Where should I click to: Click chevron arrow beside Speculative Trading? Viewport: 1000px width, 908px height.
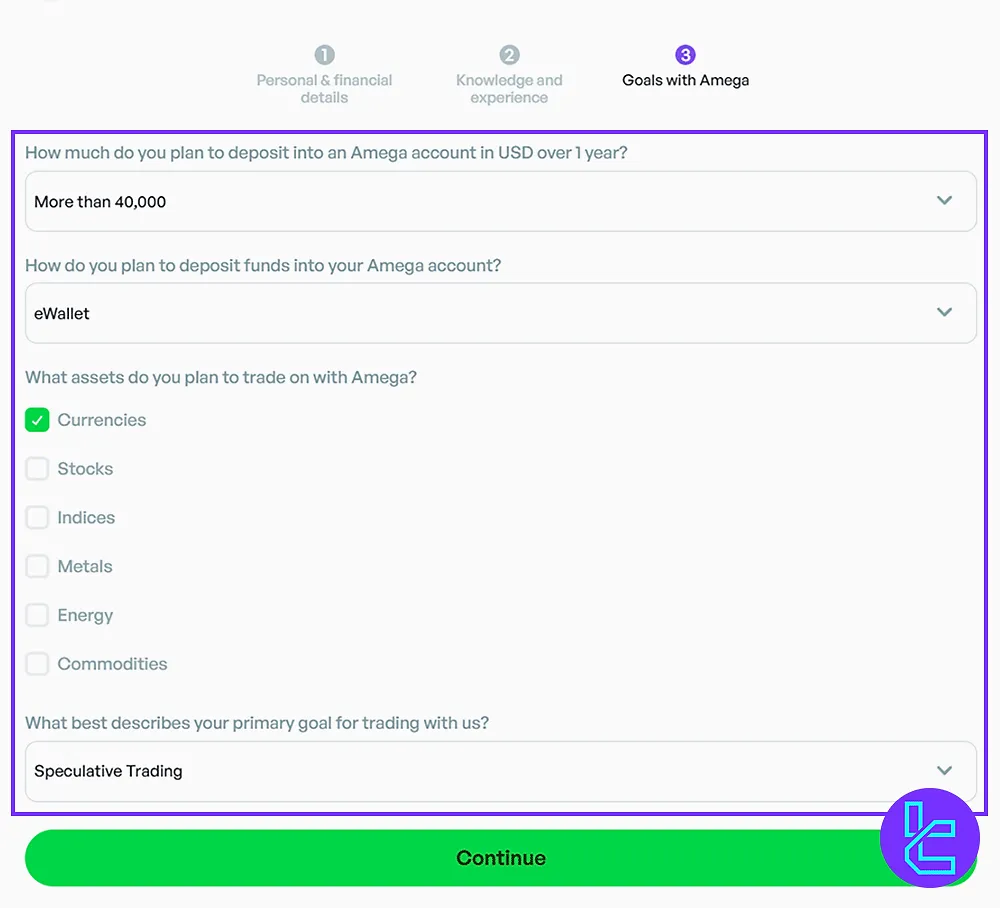pyautogui.click(x=944, y=770)
